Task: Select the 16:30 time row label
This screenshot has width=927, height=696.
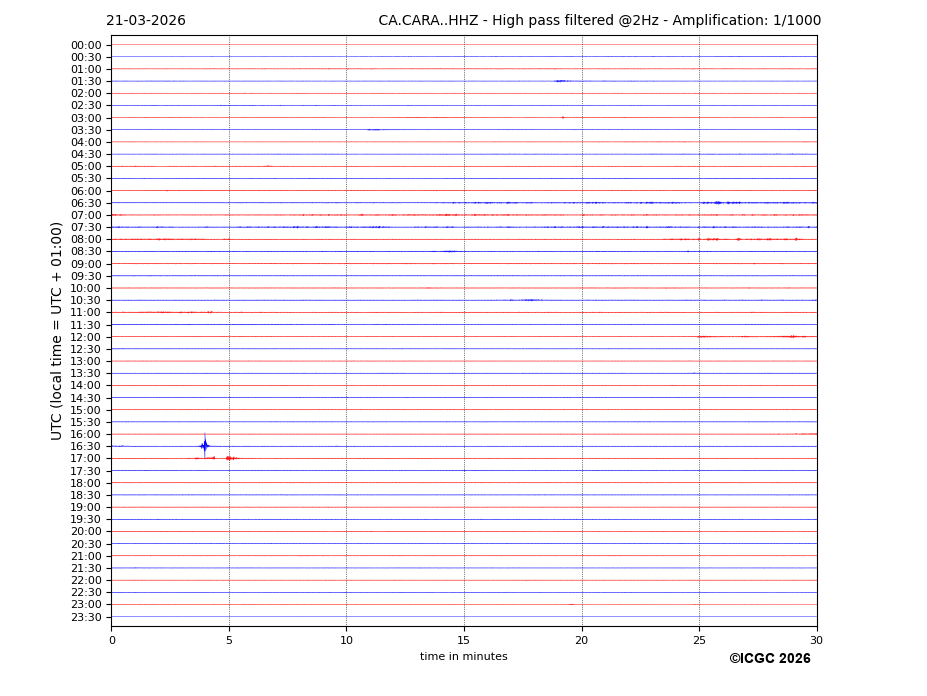Action: pyautogui.click(x=86, y=446)
